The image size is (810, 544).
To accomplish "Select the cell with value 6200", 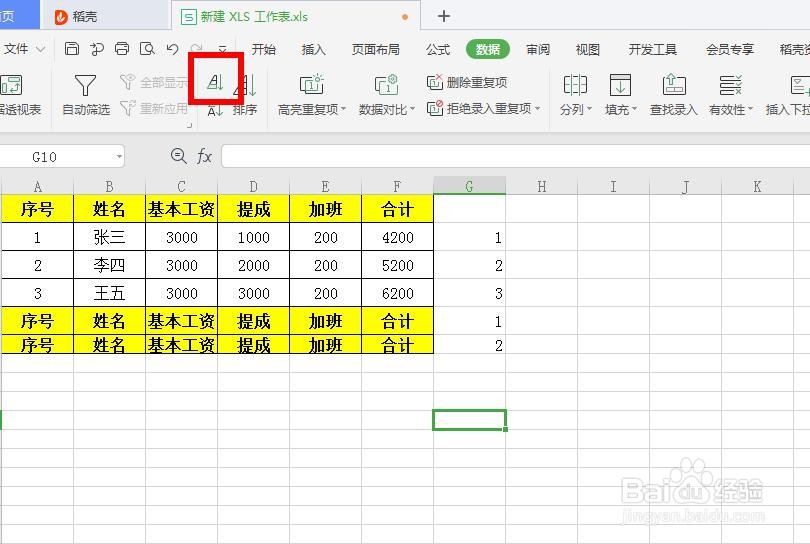I will [398, 293].
